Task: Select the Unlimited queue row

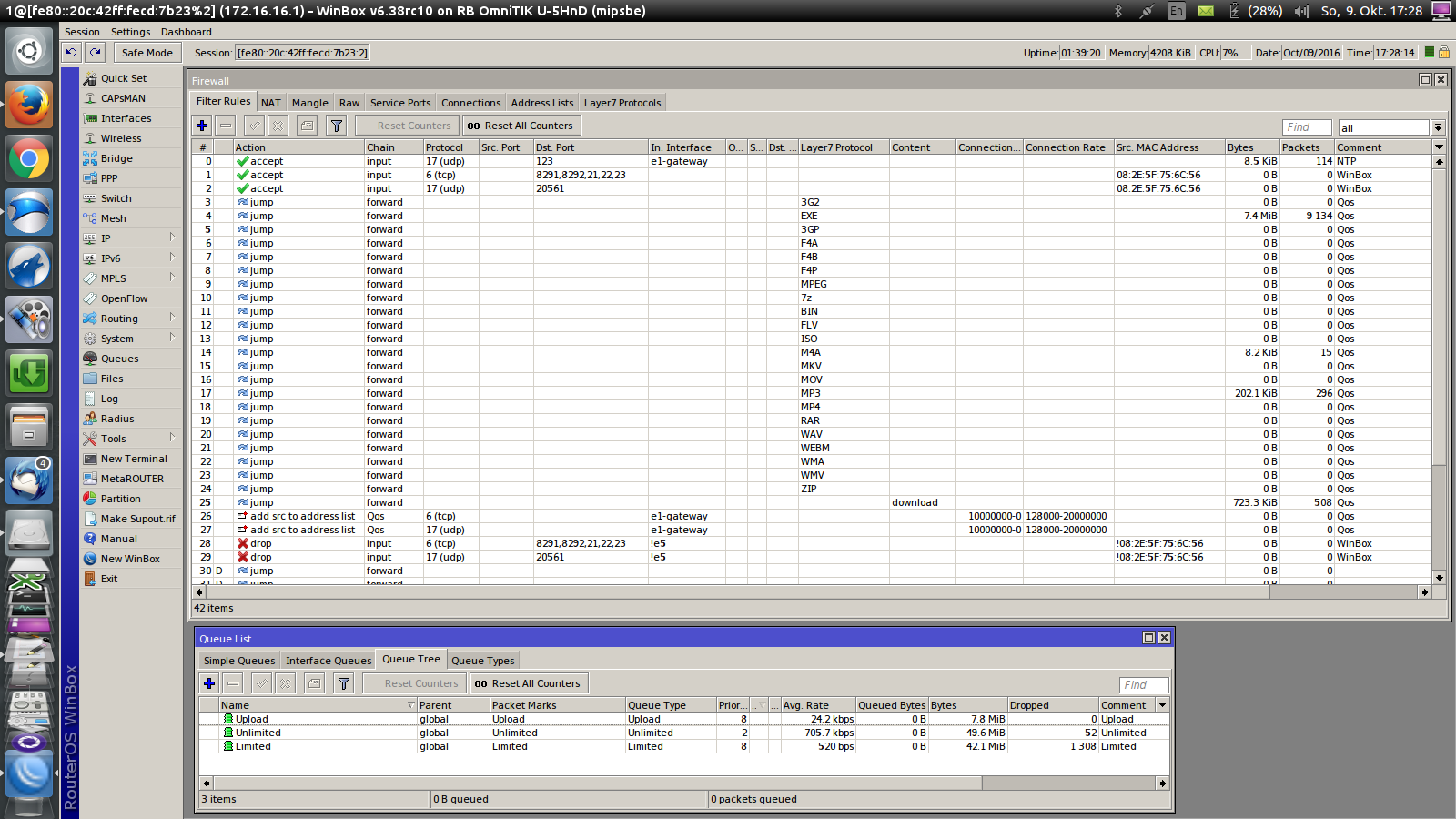Action: coord(683,733)
